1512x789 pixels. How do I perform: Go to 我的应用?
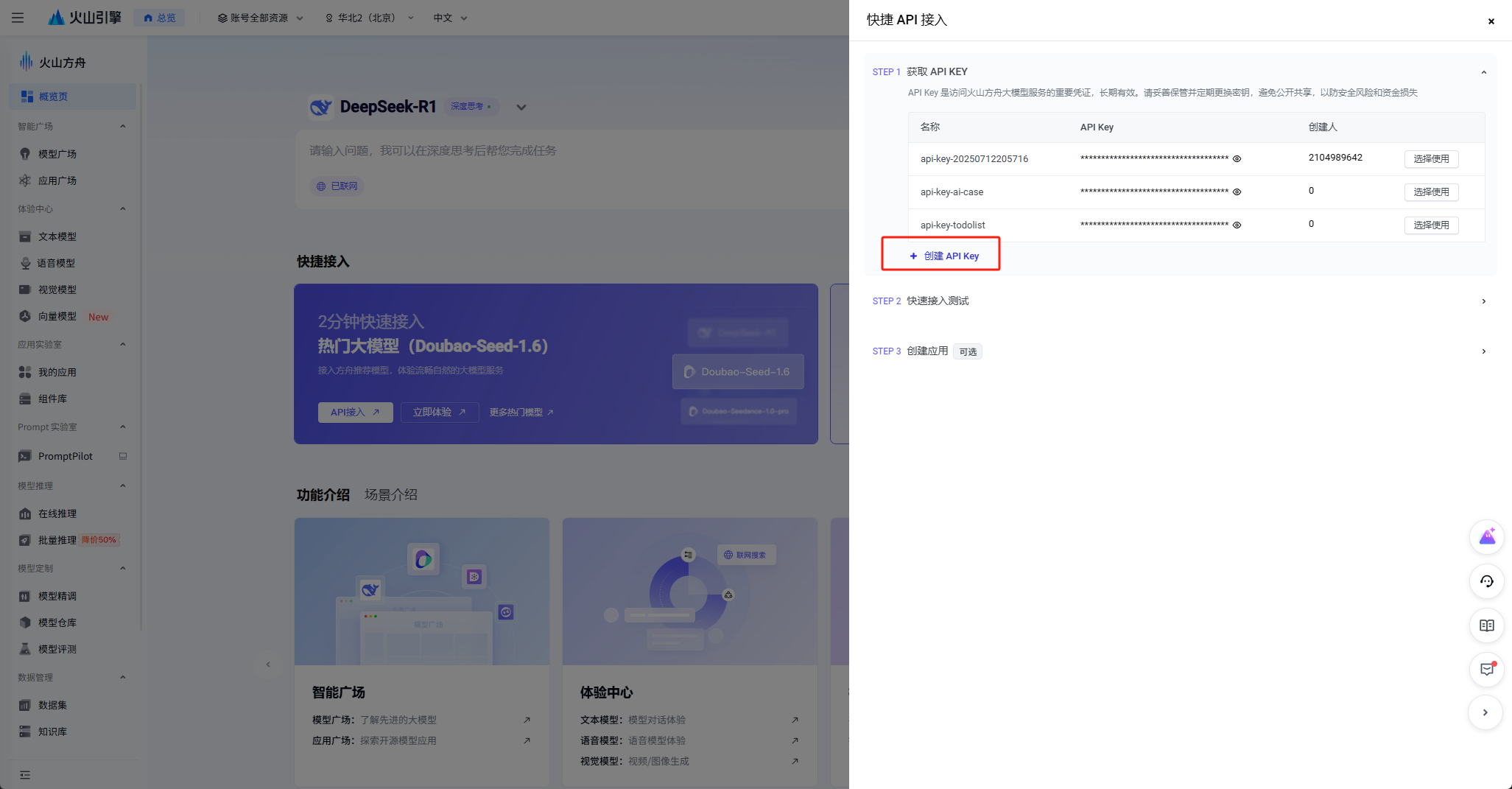click(x=57, y=372)
